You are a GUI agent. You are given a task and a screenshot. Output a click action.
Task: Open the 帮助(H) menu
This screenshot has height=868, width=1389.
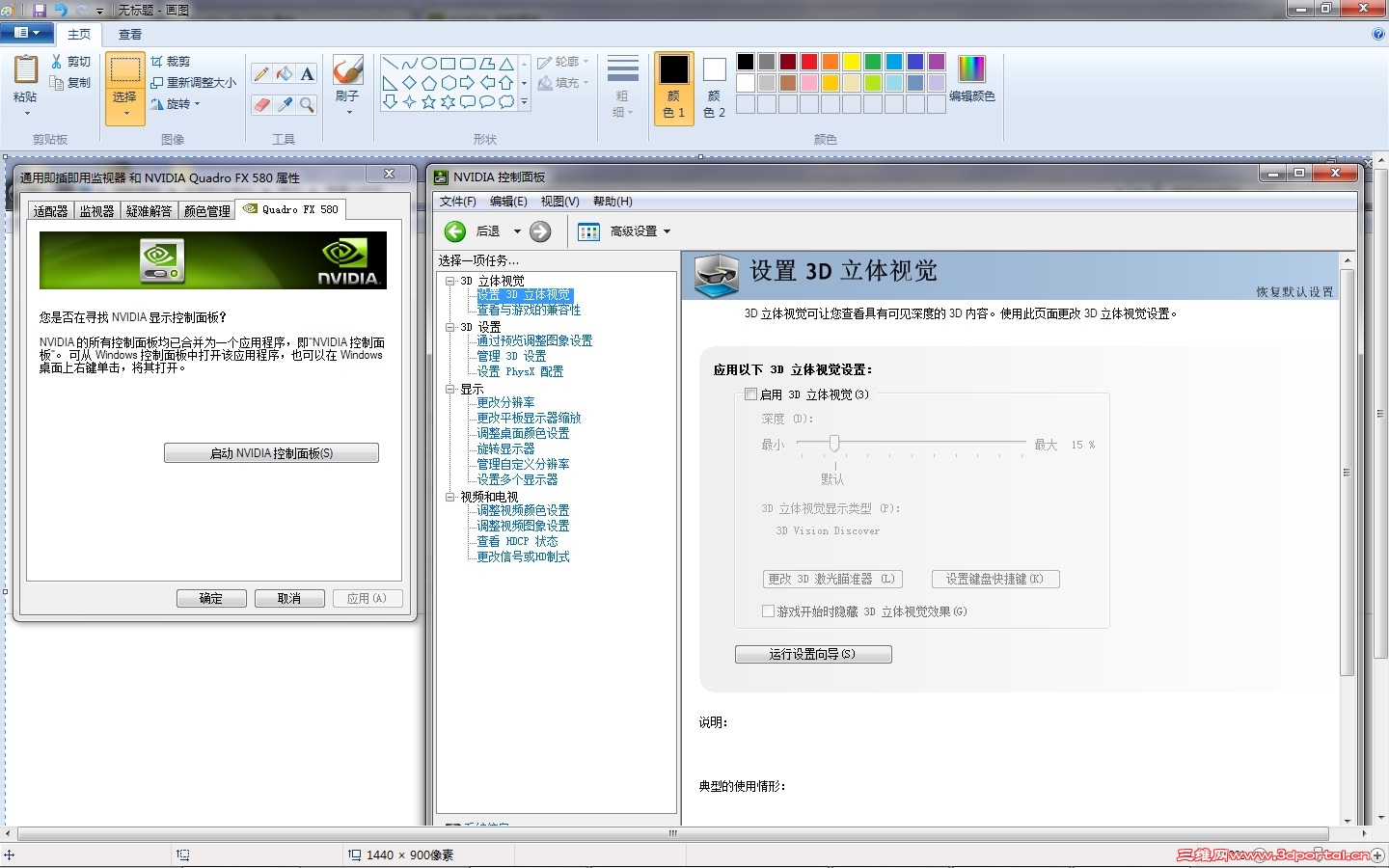click(613, 202)
